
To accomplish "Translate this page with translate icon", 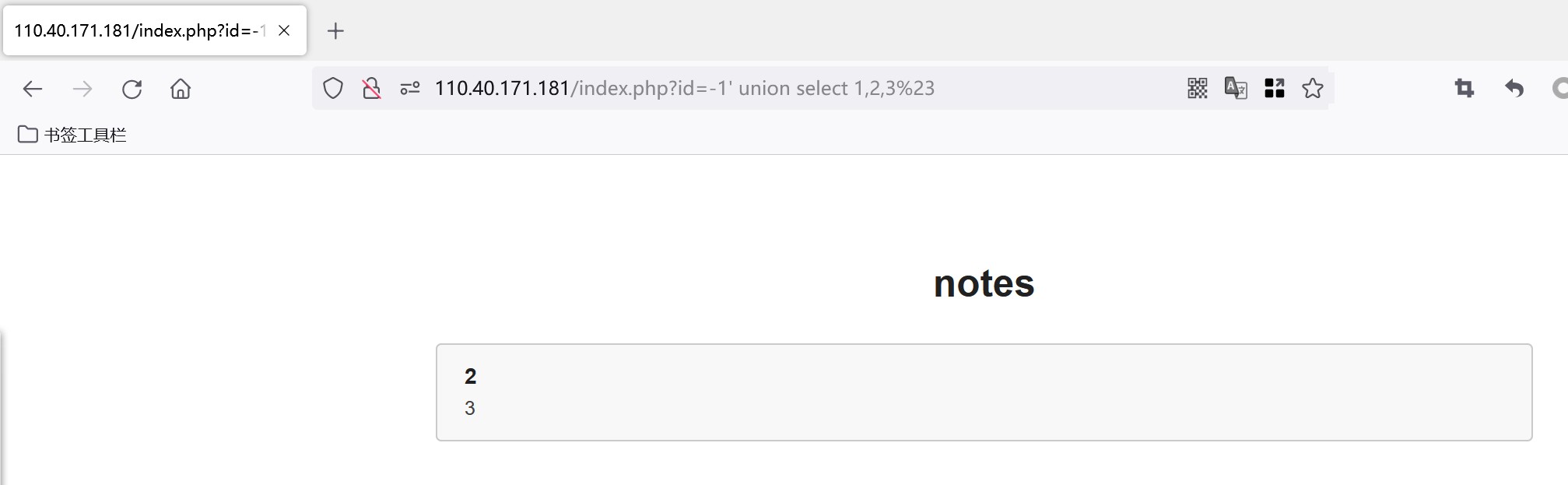I will (1236, 88).
